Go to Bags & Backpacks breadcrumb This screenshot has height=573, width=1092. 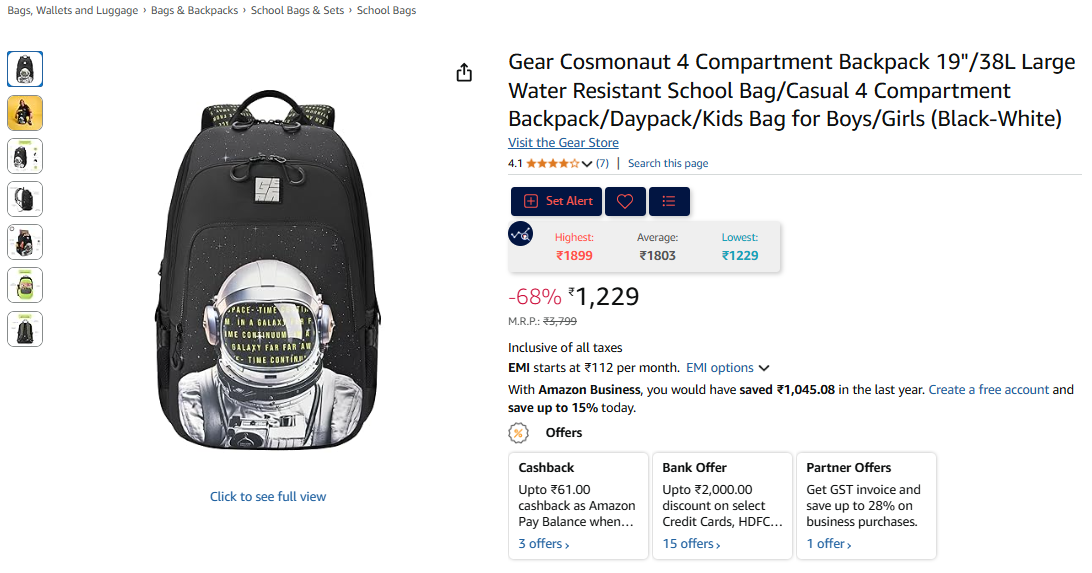tap(195, 11)
